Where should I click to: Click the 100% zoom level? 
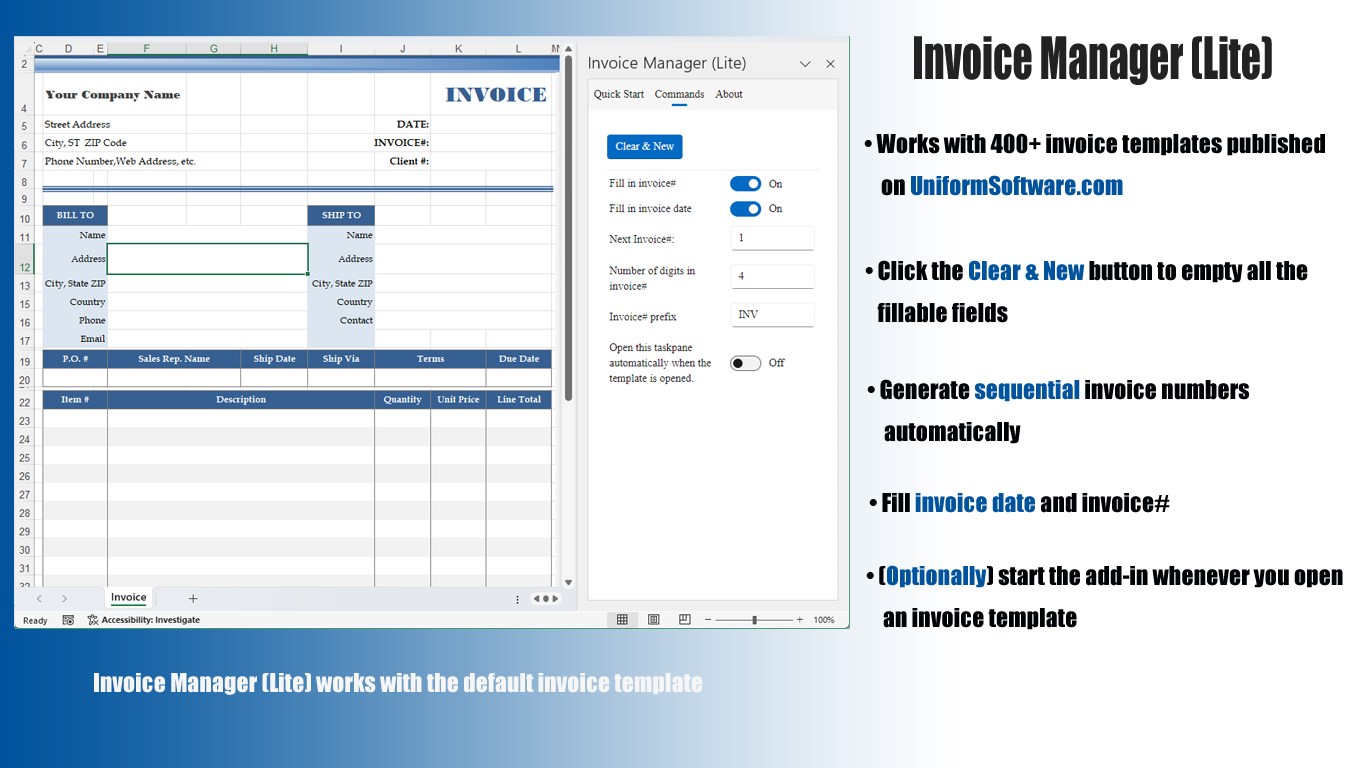(823, 620)
